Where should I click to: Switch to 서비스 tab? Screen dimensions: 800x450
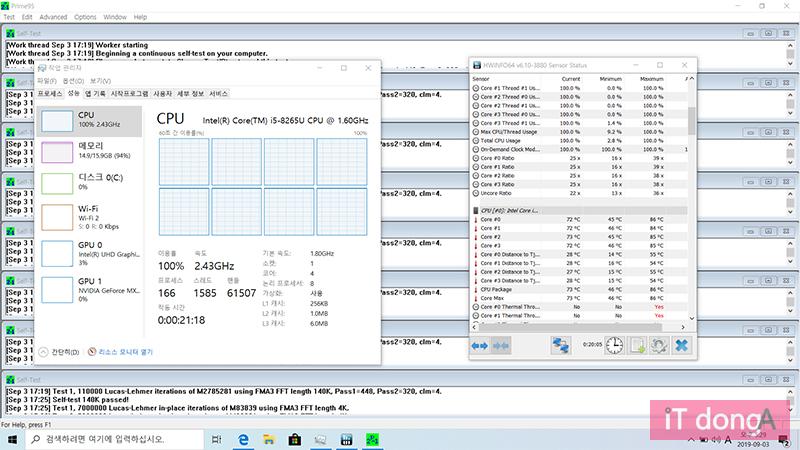pos(218,93)
